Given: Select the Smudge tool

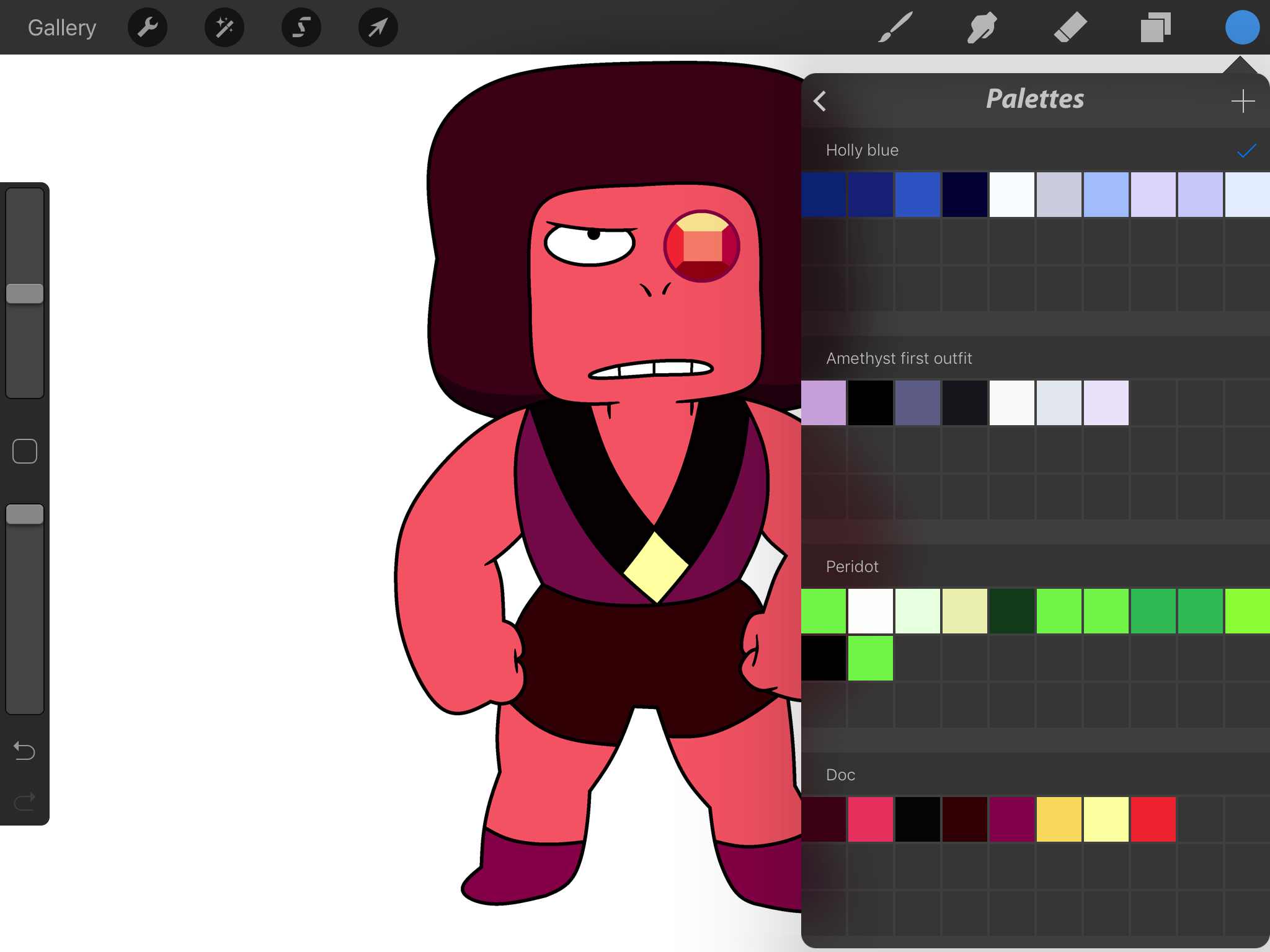Looking at the screenshot, I should tap(982, 27).
